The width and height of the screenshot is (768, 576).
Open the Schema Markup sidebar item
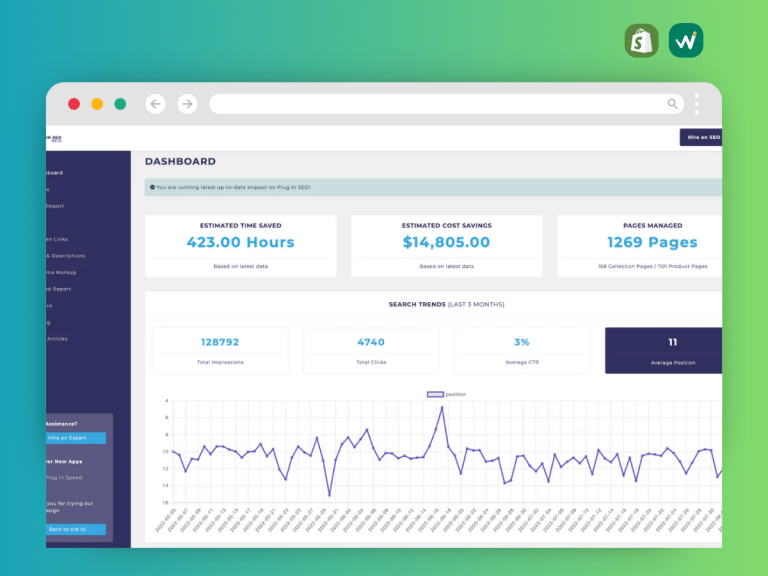click(61, 272)
